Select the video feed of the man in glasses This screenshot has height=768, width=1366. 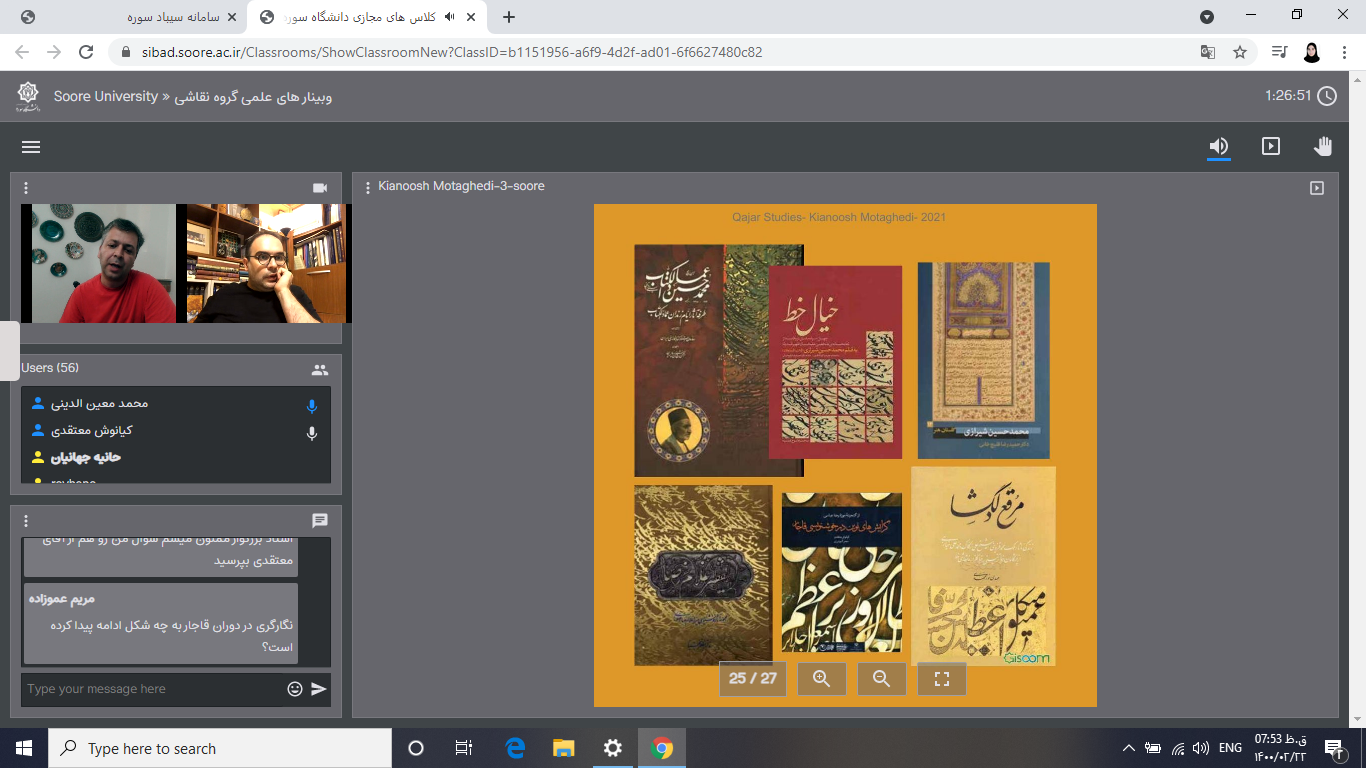pyautogui.click(x=266, y=263)
